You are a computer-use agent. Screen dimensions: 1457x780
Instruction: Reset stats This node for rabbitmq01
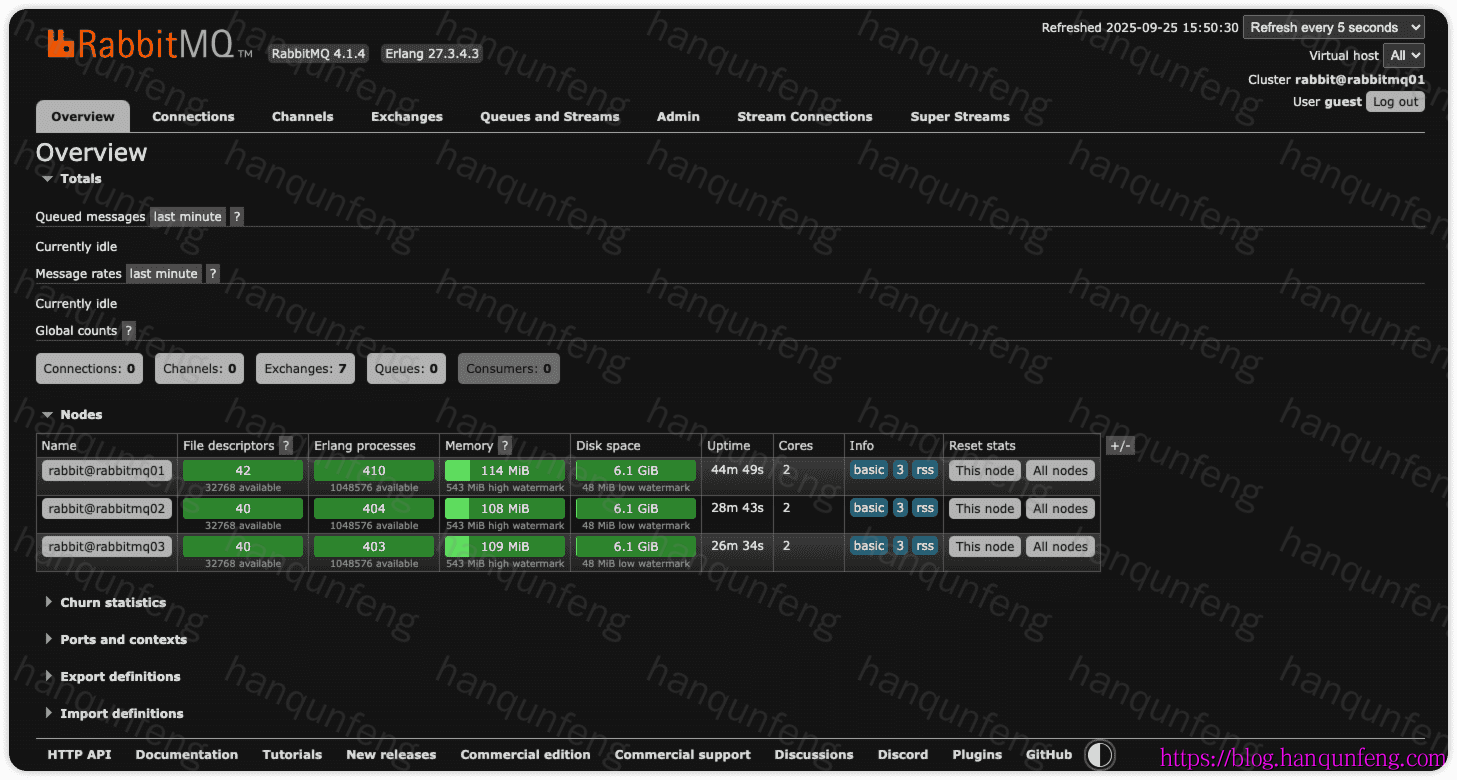[x=985, y=471]
